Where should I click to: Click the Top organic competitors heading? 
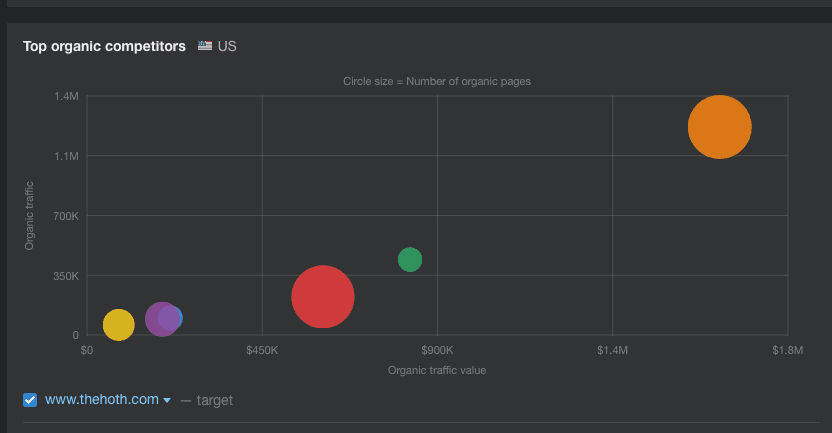(104, 47)
